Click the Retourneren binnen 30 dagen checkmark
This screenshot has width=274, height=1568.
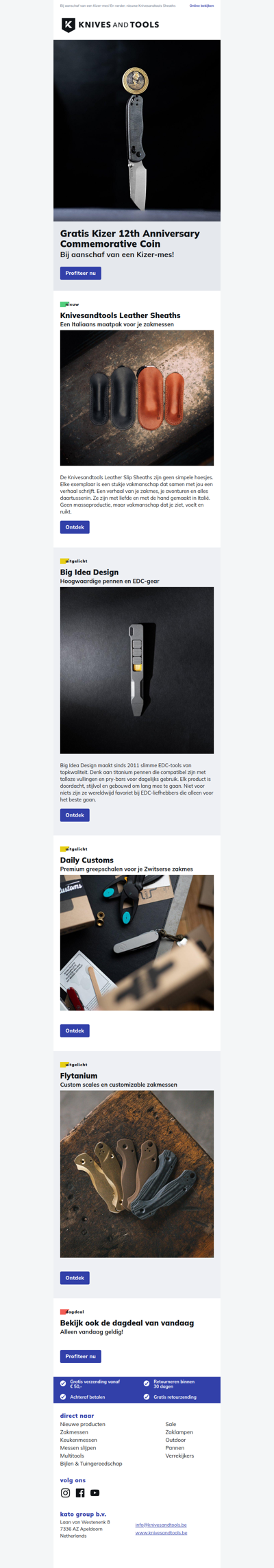click(x=147, y=1384)
